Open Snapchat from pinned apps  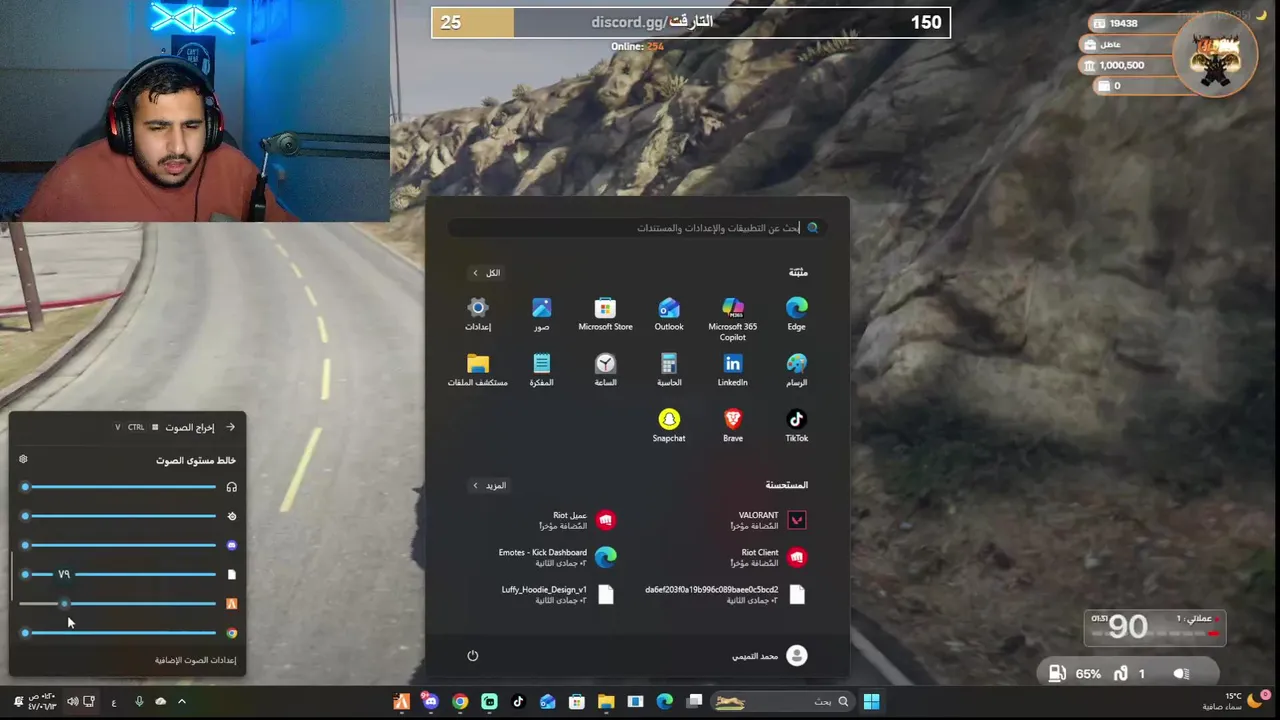[x=669, y=426]
